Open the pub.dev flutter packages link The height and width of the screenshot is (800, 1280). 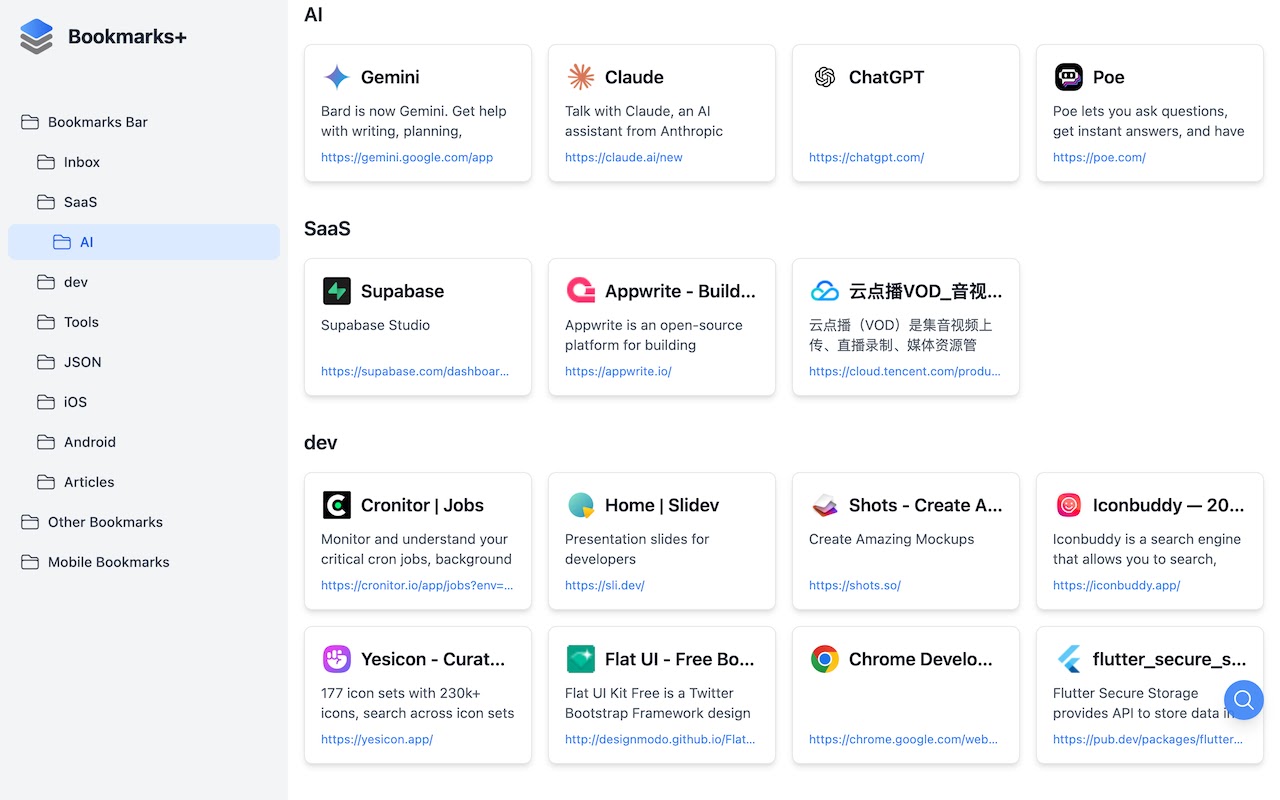1148,739
